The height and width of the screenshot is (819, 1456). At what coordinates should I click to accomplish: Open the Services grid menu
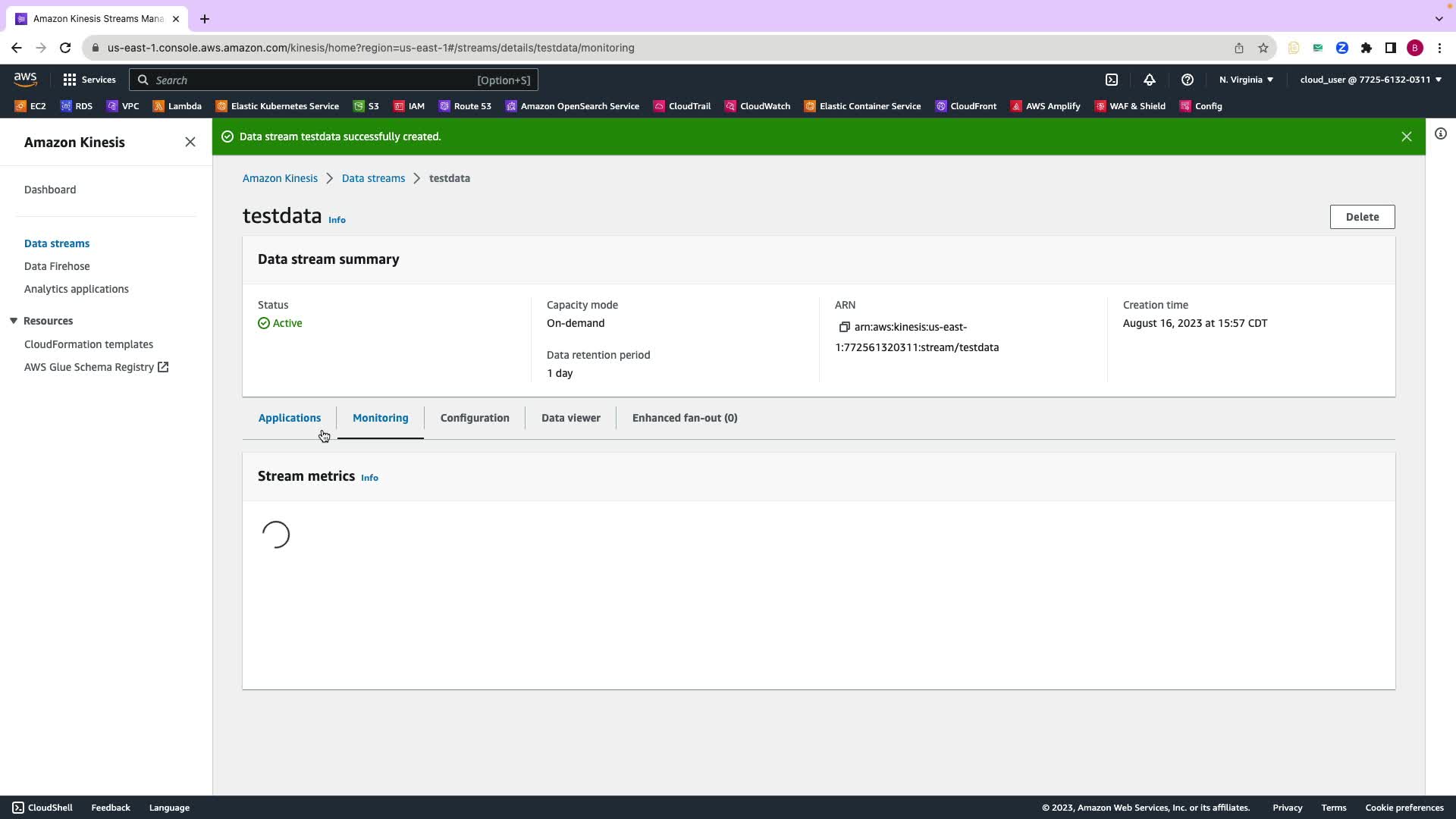(x=89, y=80)
